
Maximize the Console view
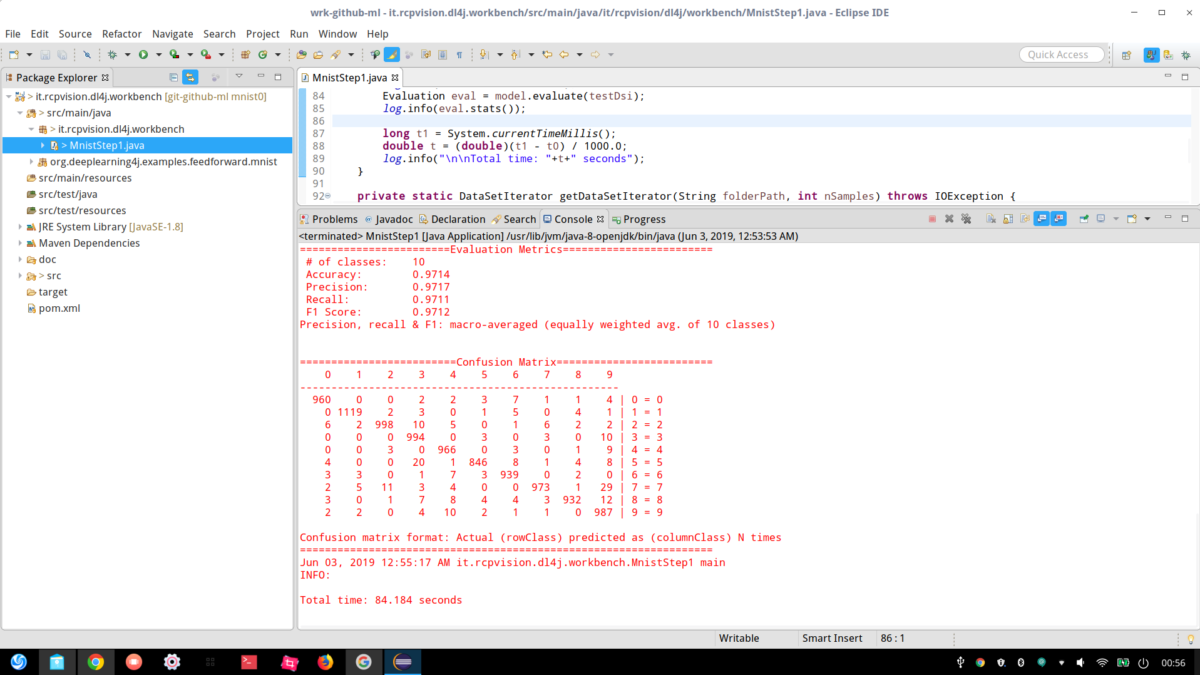click(x=1185, y=218)
